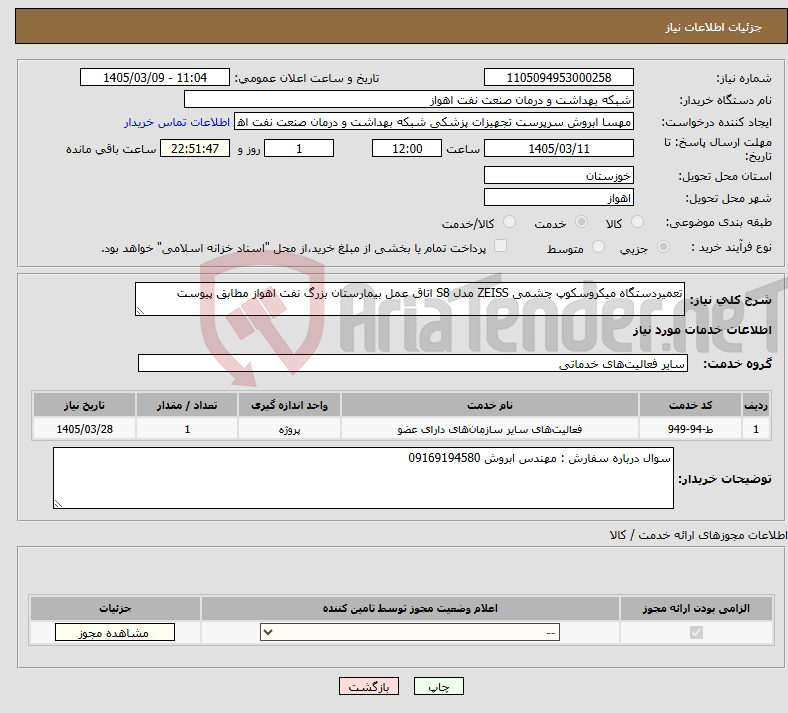Click the اطلاعات خدمات مورد نیاز heading
788x713 pixels.
tap(702, 330)
